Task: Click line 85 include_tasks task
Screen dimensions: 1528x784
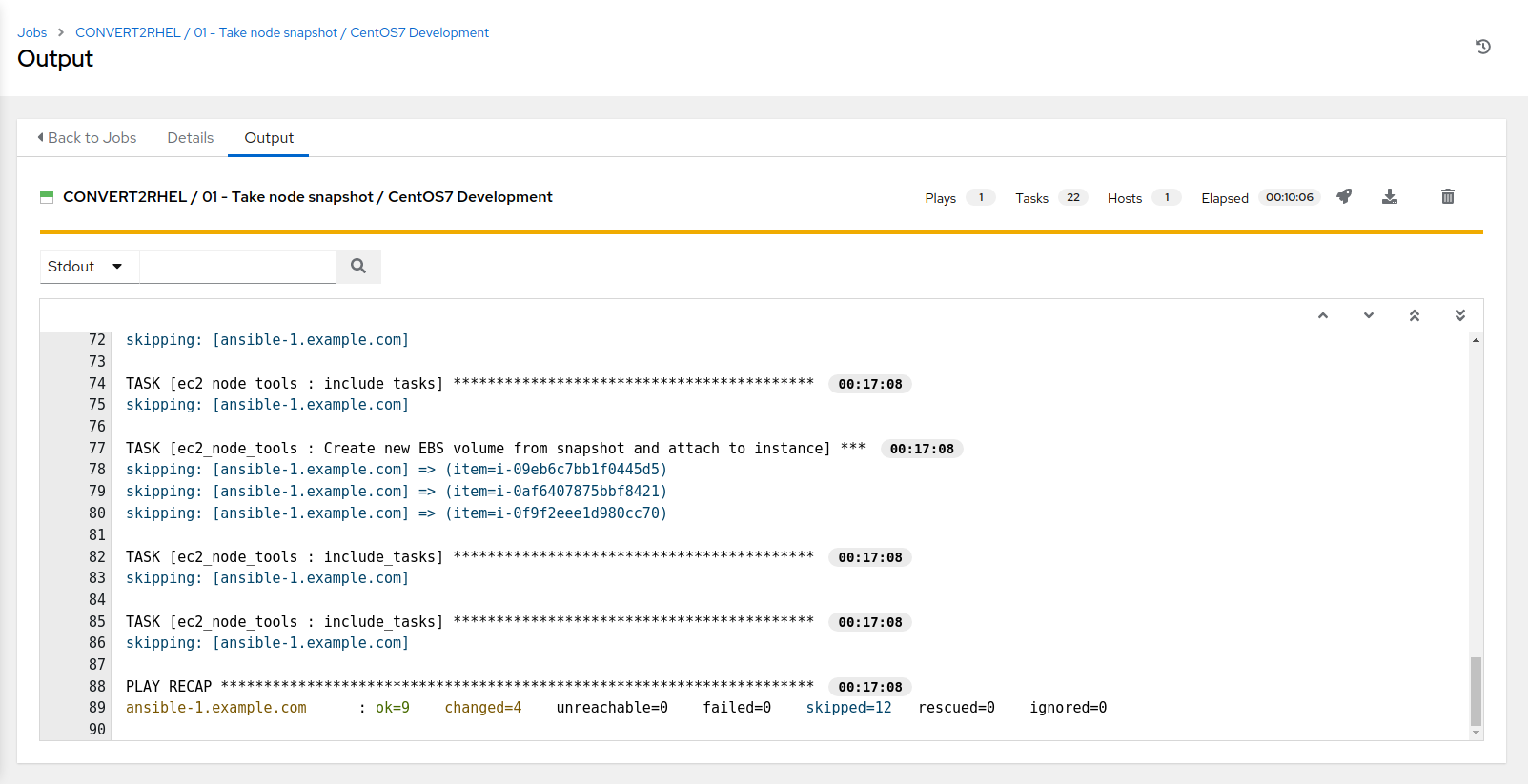Action: click(470, 622)
